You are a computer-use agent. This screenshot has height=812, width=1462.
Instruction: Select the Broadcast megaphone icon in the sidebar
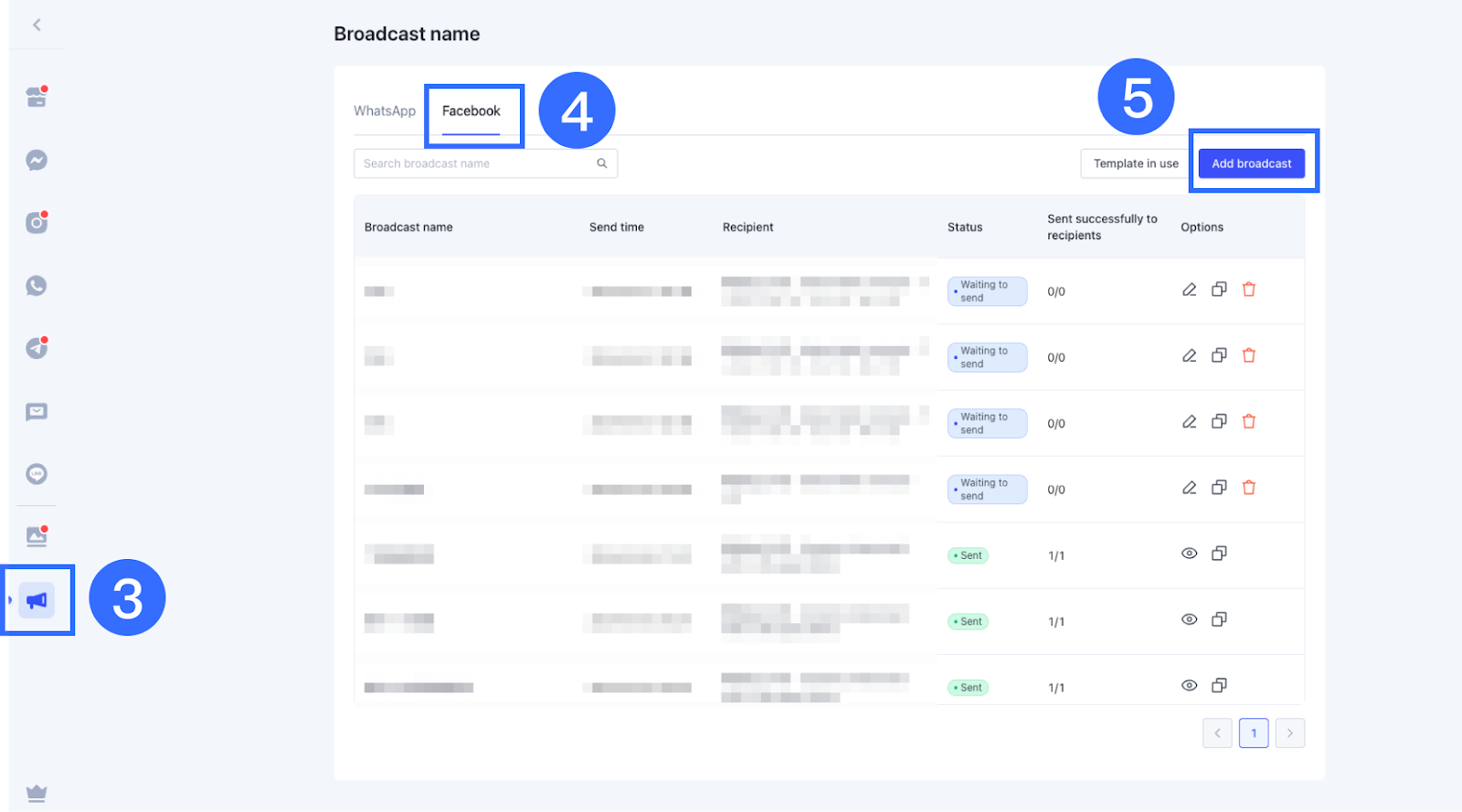pos(37,600)
